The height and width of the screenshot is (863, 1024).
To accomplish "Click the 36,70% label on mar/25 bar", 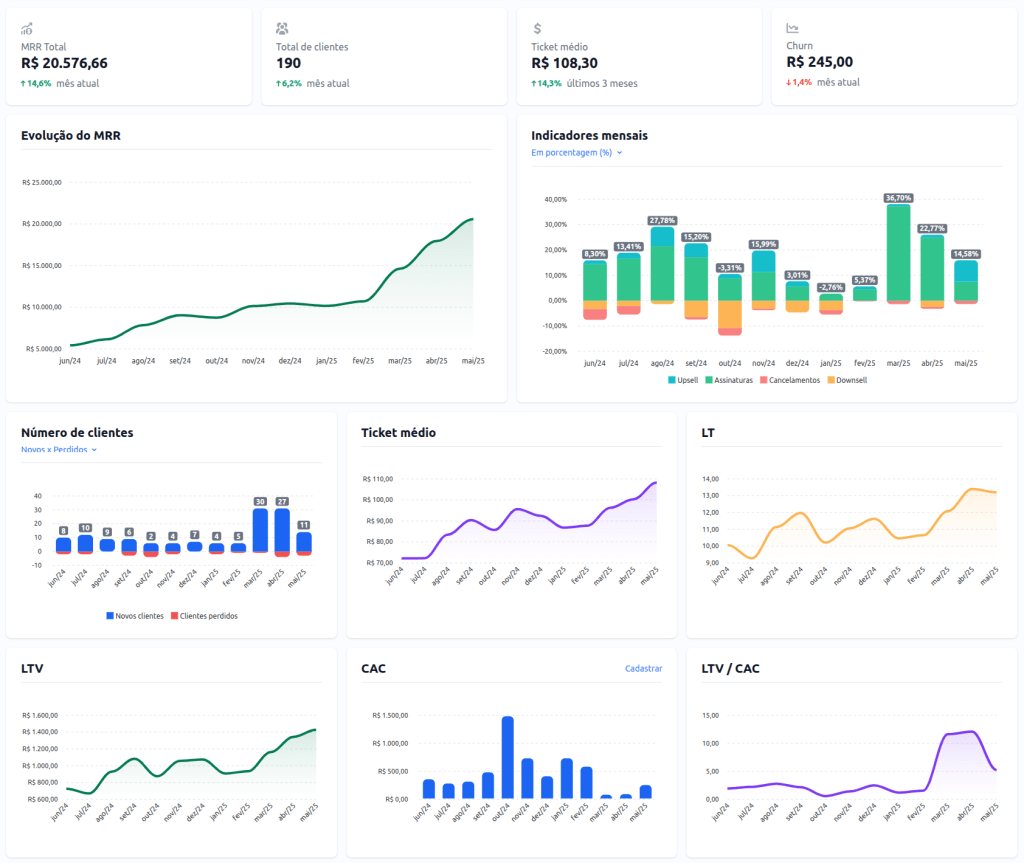I will (x=898, y=198).
